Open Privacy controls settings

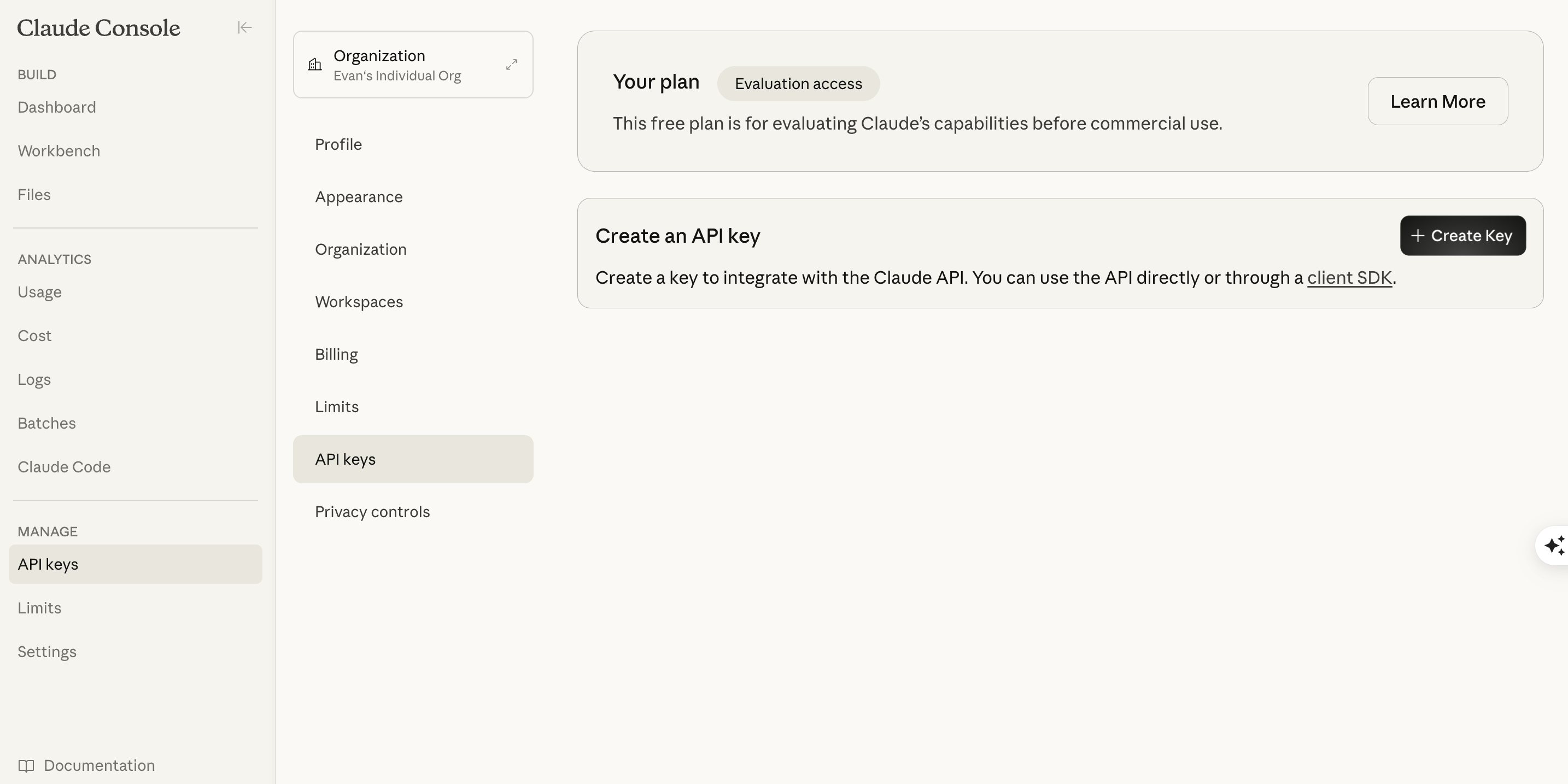click(372, 512)
